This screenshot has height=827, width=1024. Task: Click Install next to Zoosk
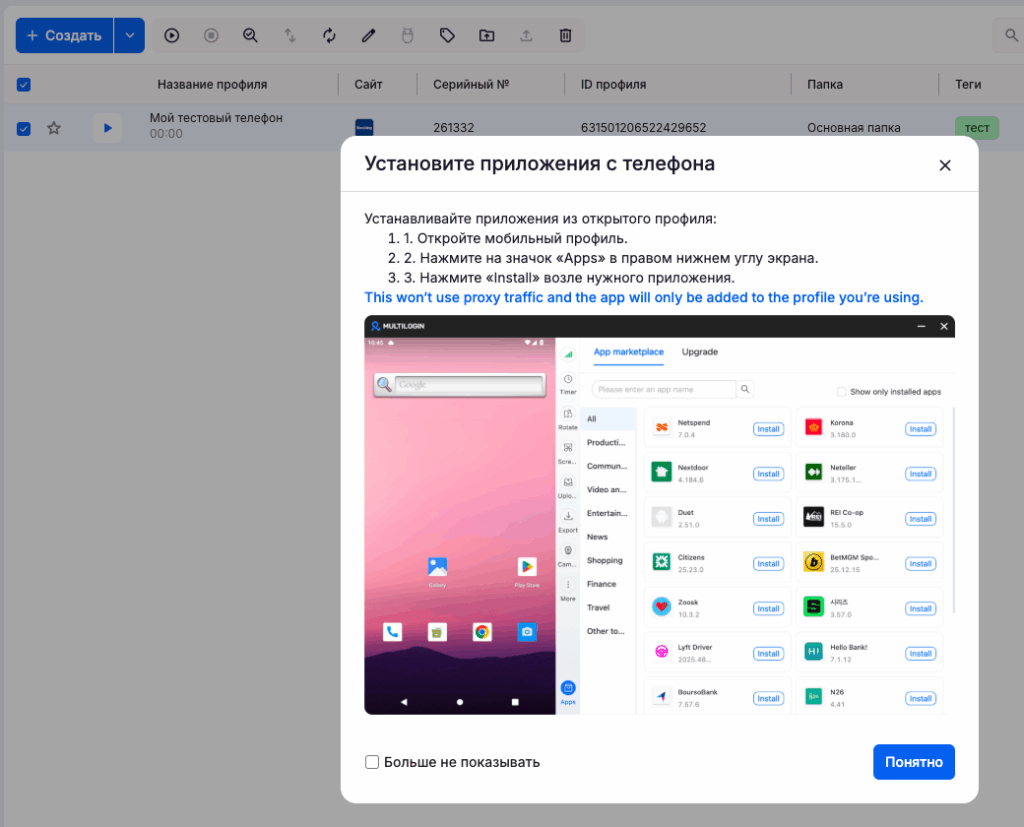point(768,609)
